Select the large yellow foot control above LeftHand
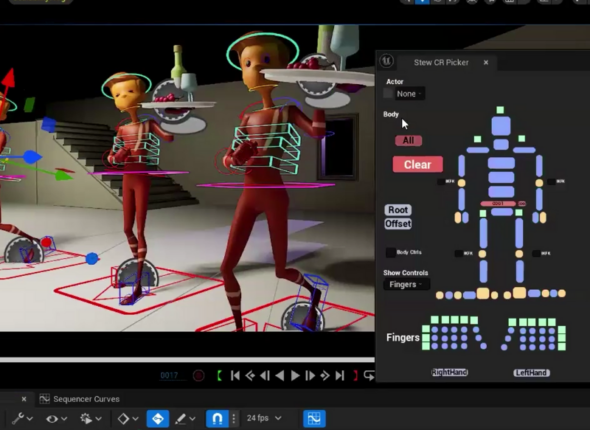Screen dimensions: 590x430 (519, 293)
